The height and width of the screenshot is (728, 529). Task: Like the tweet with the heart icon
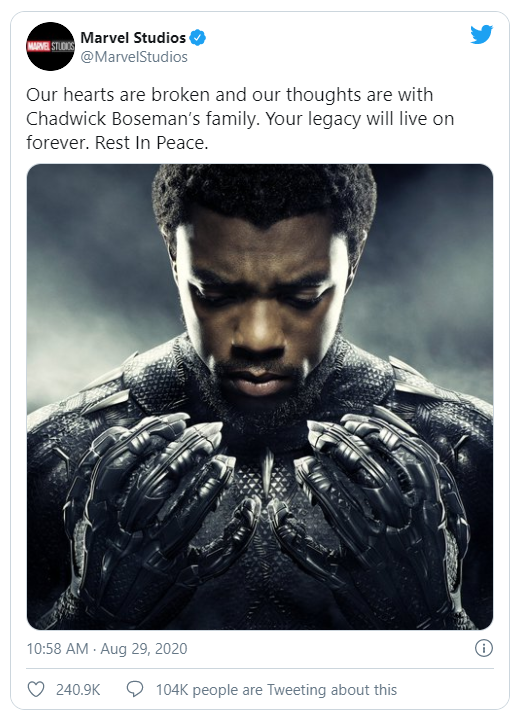click(36, 689)
